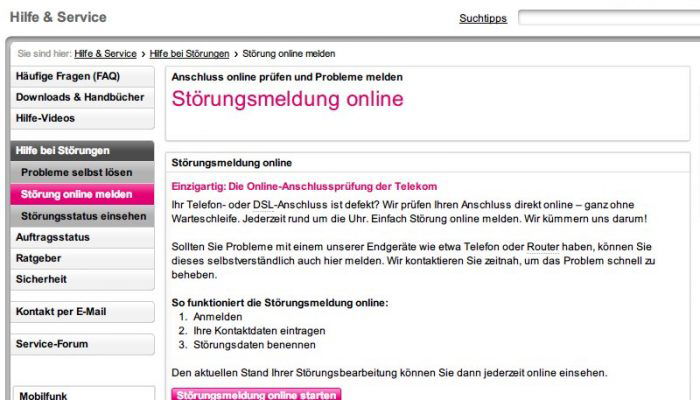Click the 'Störungsmeldung online' pink heading

288,99
